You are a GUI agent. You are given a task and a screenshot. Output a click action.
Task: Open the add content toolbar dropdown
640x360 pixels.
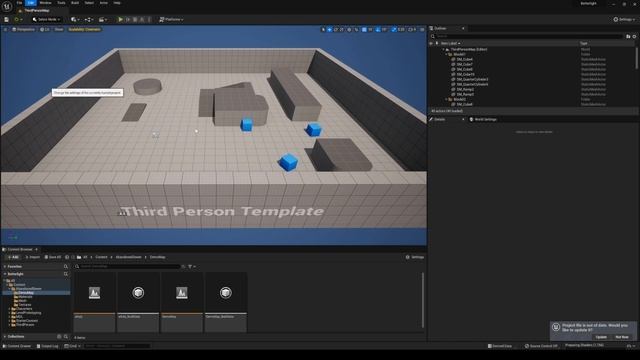click(74, 19)
